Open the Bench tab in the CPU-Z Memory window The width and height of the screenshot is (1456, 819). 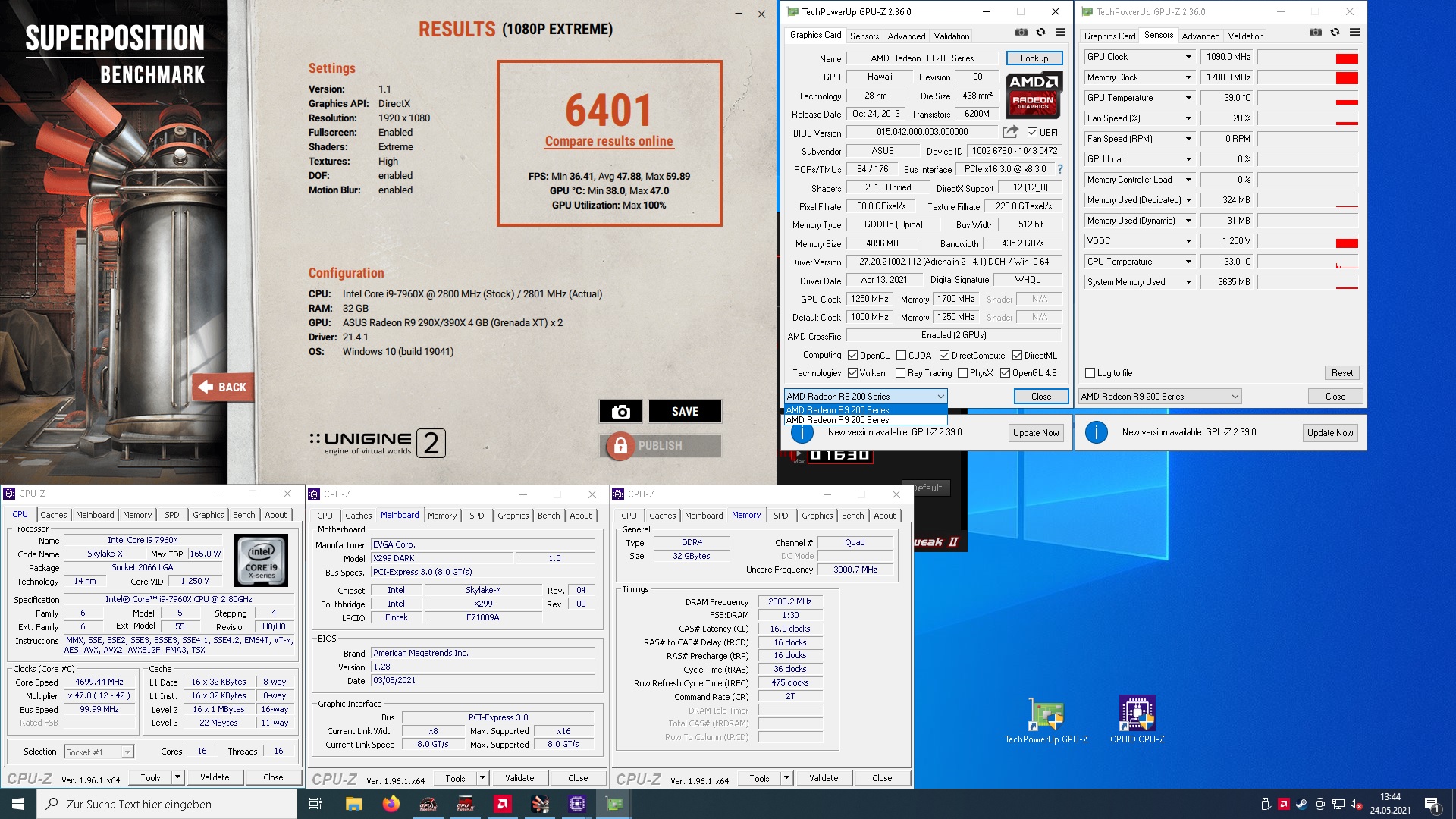852,516
